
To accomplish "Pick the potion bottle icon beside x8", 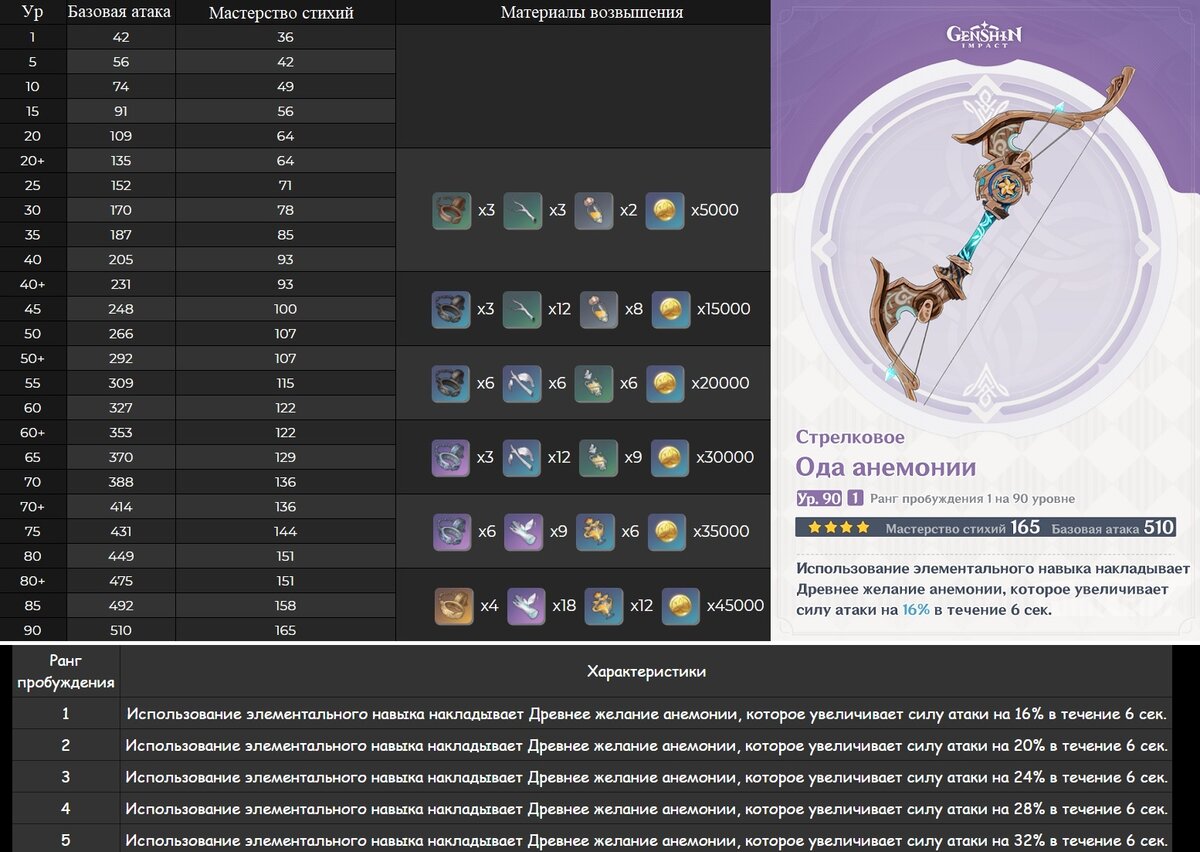I will point(599,310).
